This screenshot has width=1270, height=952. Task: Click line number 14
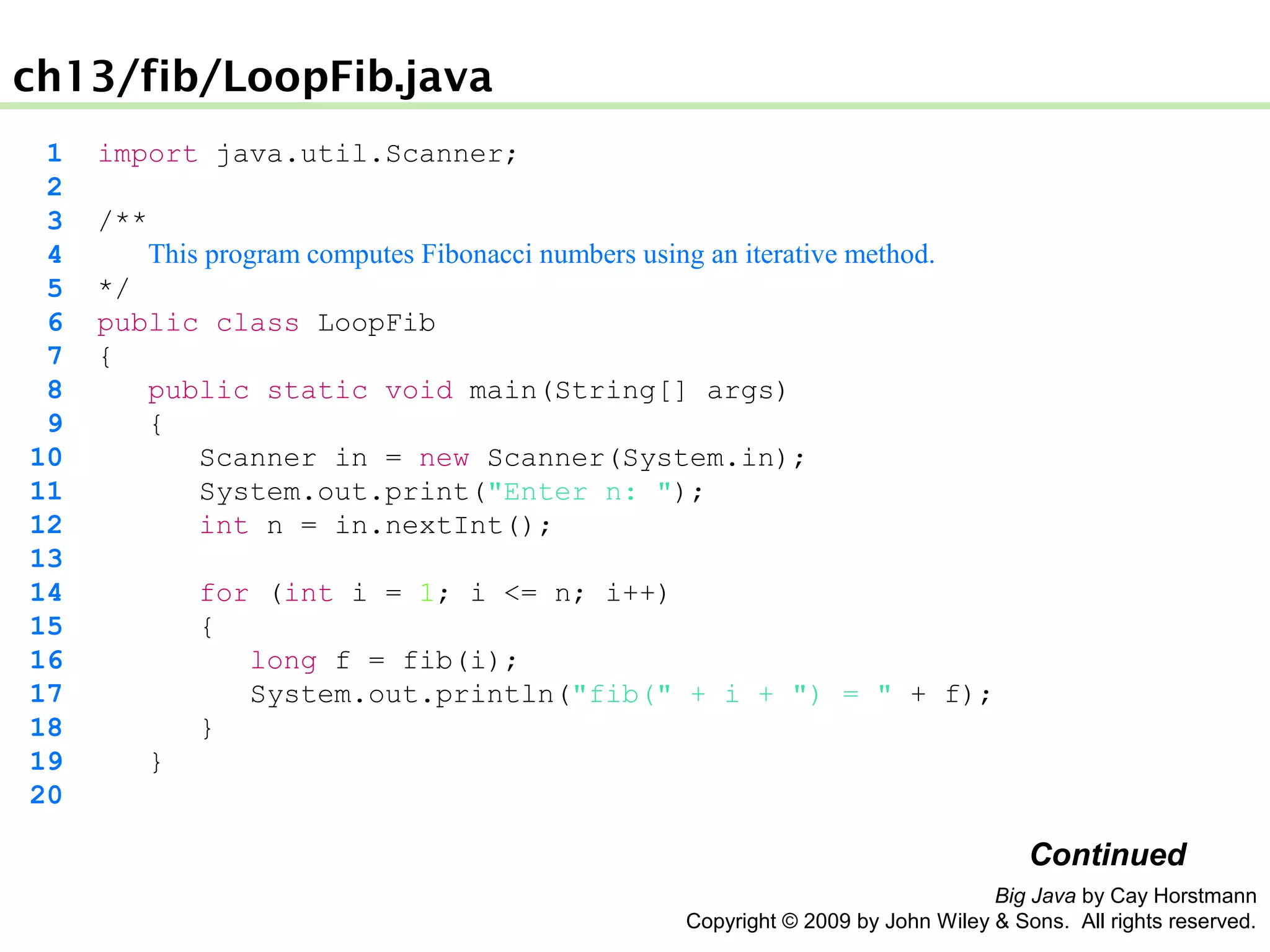pos(47,593)
